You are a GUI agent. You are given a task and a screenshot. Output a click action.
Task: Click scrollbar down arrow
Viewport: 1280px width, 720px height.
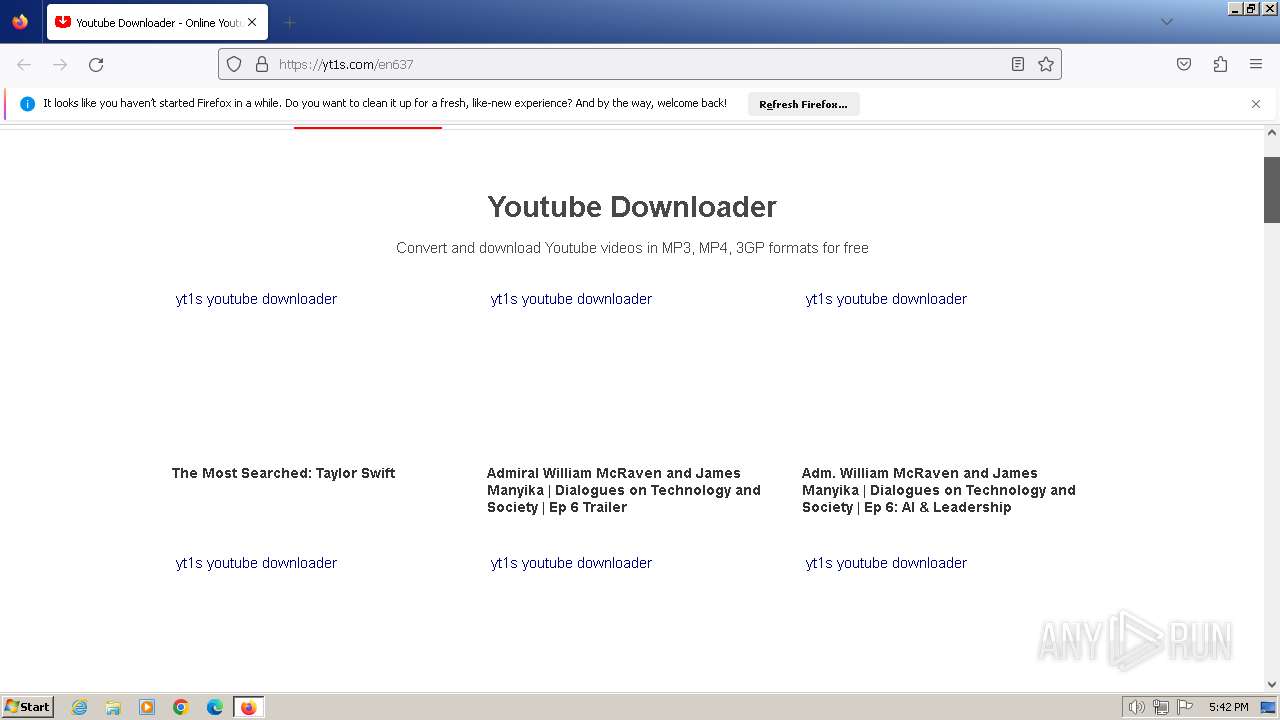pos(1272,685)
